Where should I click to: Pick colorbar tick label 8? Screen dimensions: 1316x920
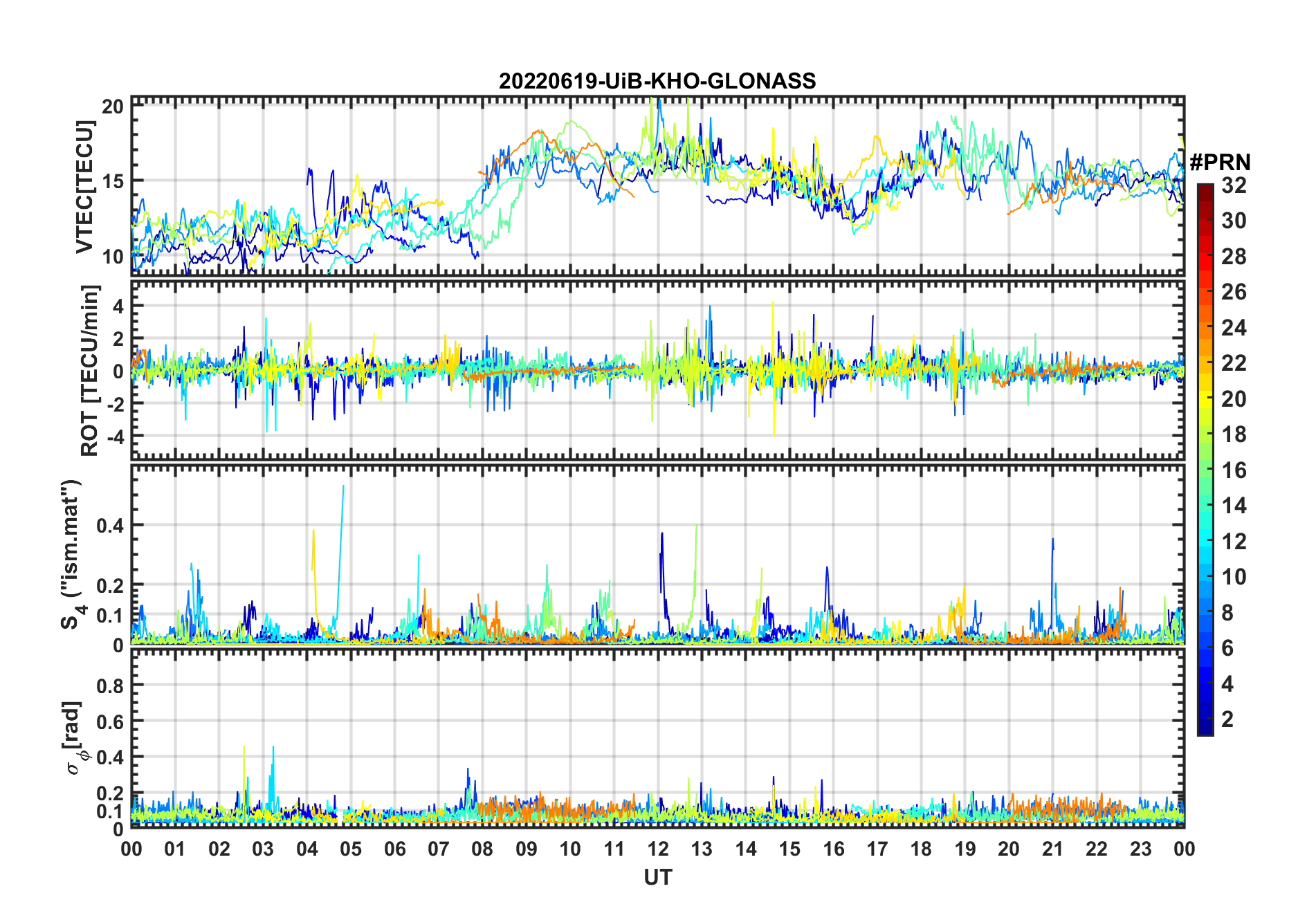(1227, 612)
